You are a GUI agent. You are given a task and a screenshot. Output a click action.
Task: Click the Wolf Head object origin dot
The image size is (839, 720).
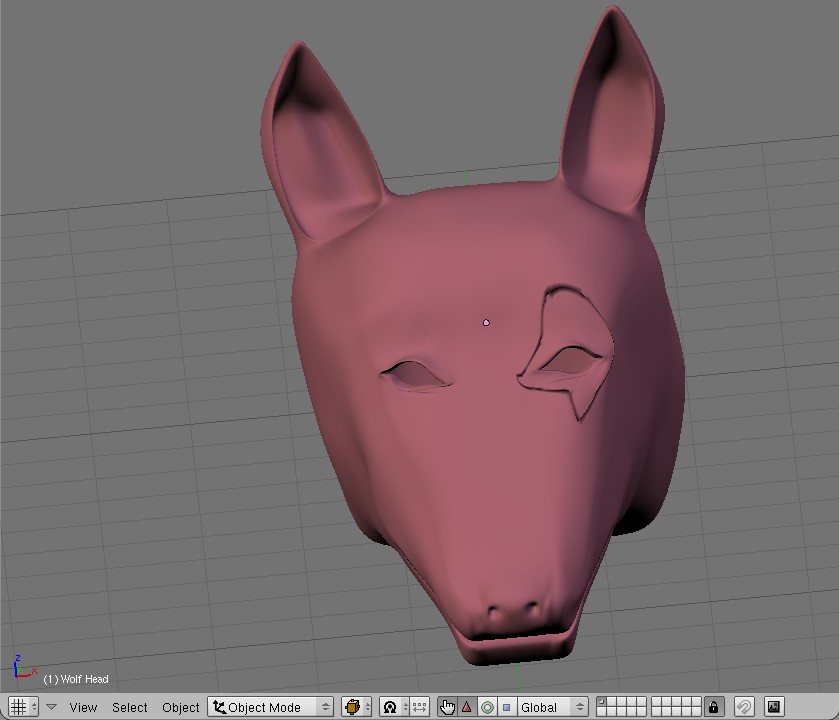pyautogui.click(x=486, y=323)
